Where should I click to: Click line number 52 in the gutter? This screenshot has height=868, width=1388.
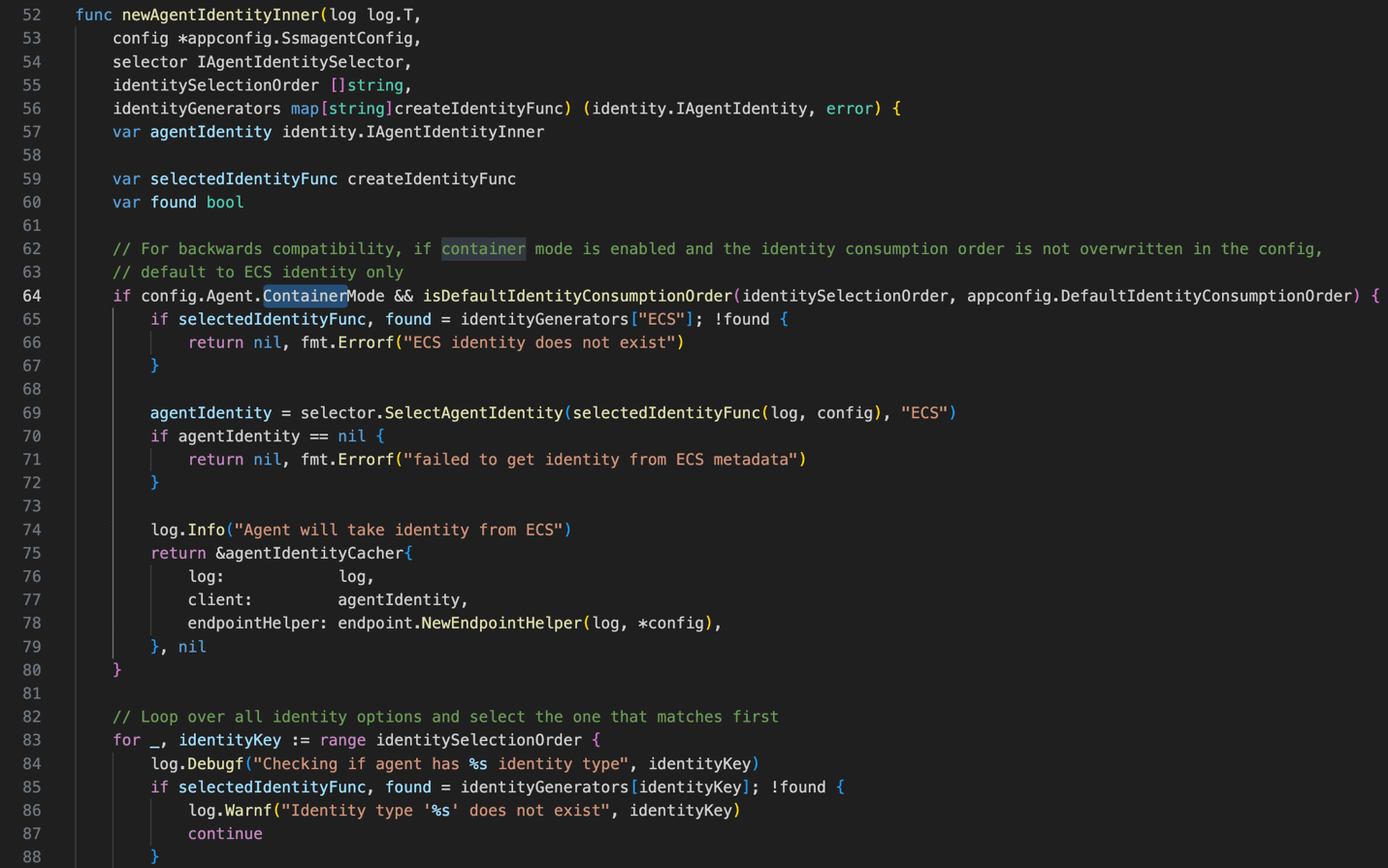click(x=30, y=15)
